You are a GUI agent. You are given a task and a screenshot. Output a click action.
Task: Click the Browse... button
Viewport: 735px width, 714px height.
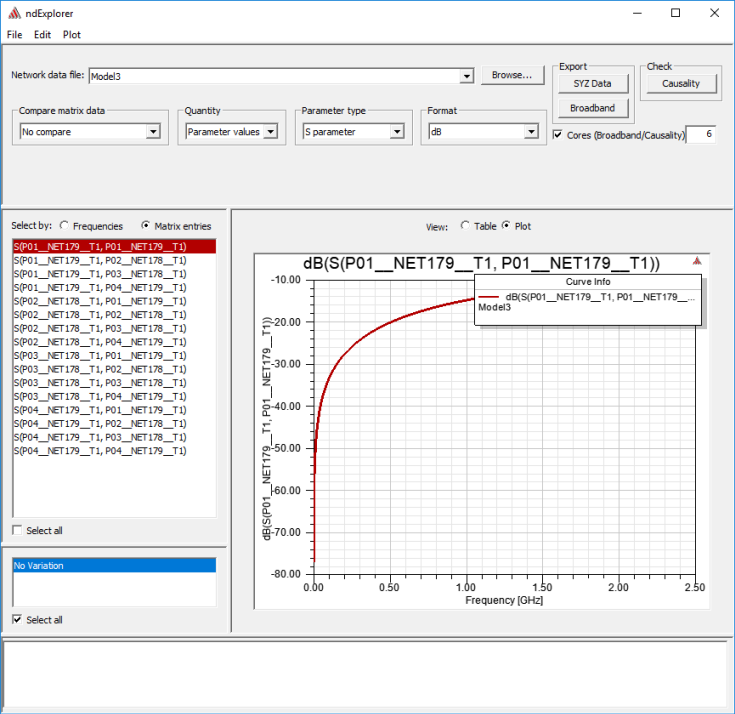tap(512, 75)
